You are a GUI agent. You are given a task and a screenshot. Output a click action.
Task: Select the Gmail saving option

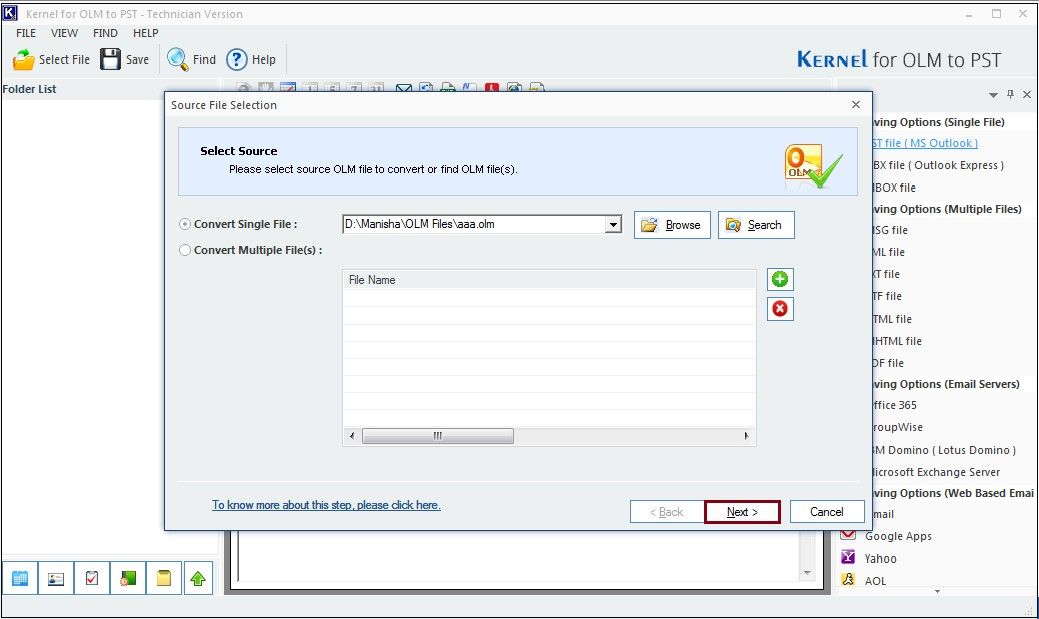pos(883,514)
